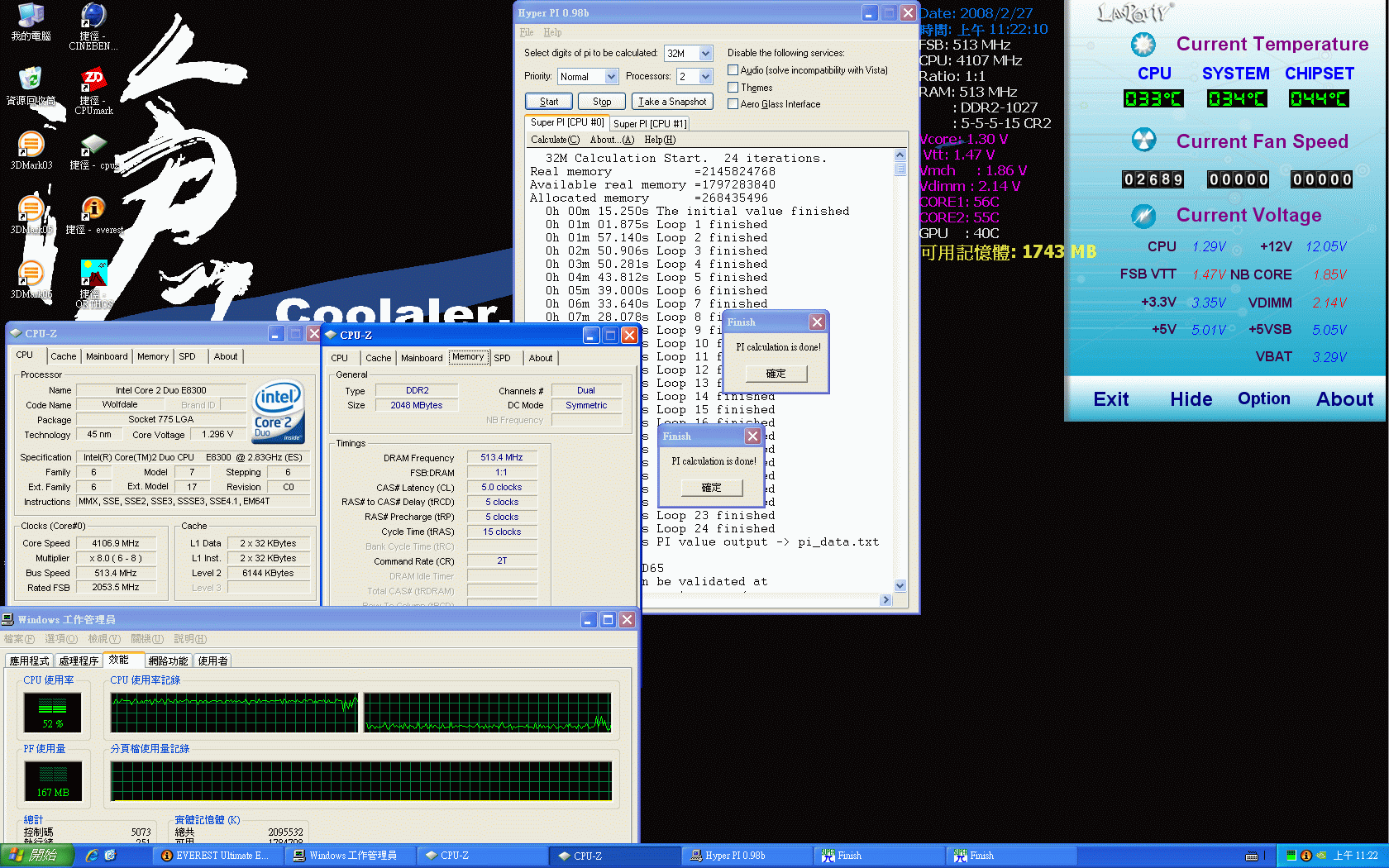
Task: Click the Current Voltage gauge icon
Action: 1143,216
